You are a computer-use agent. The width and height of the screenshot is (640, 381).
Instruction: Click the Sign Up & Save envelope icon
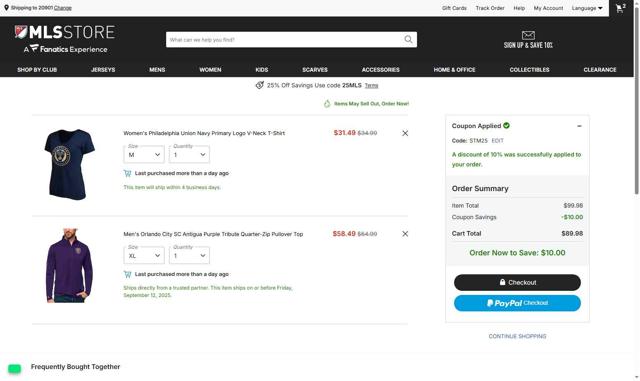pyautogui.click(x=528, y=35)
